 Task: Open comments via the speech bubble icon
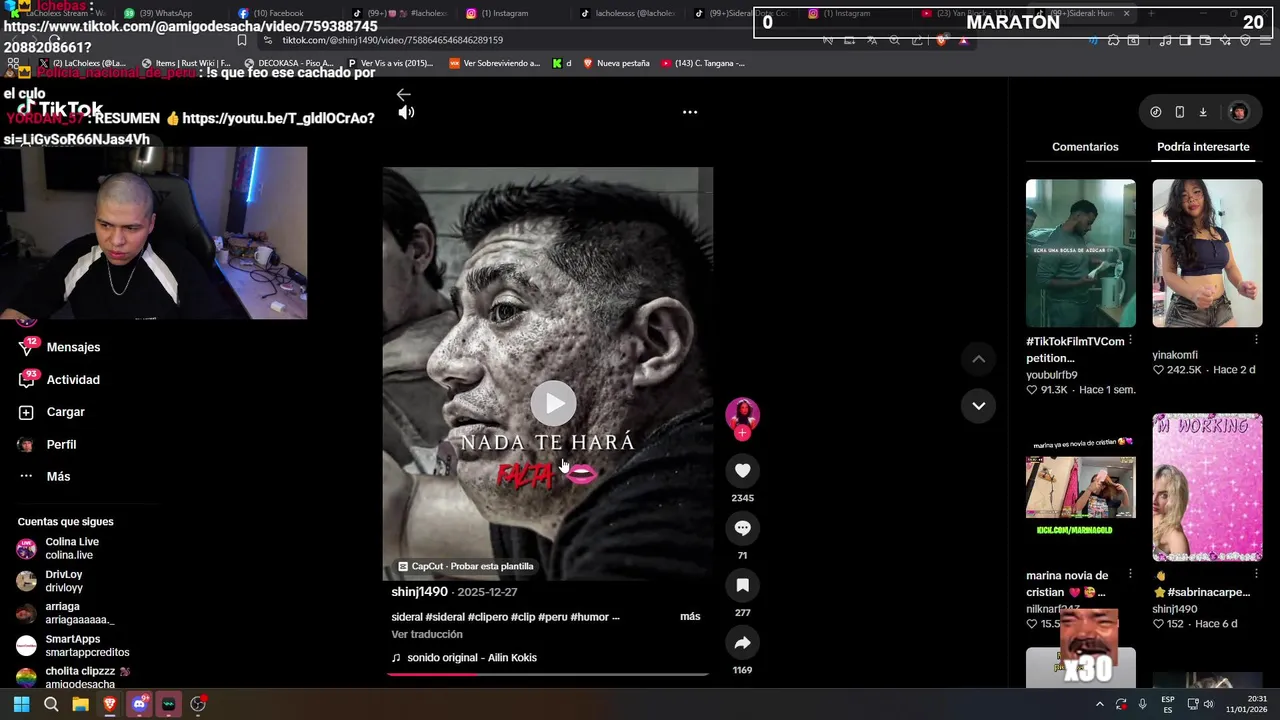(x=742, y=528)
